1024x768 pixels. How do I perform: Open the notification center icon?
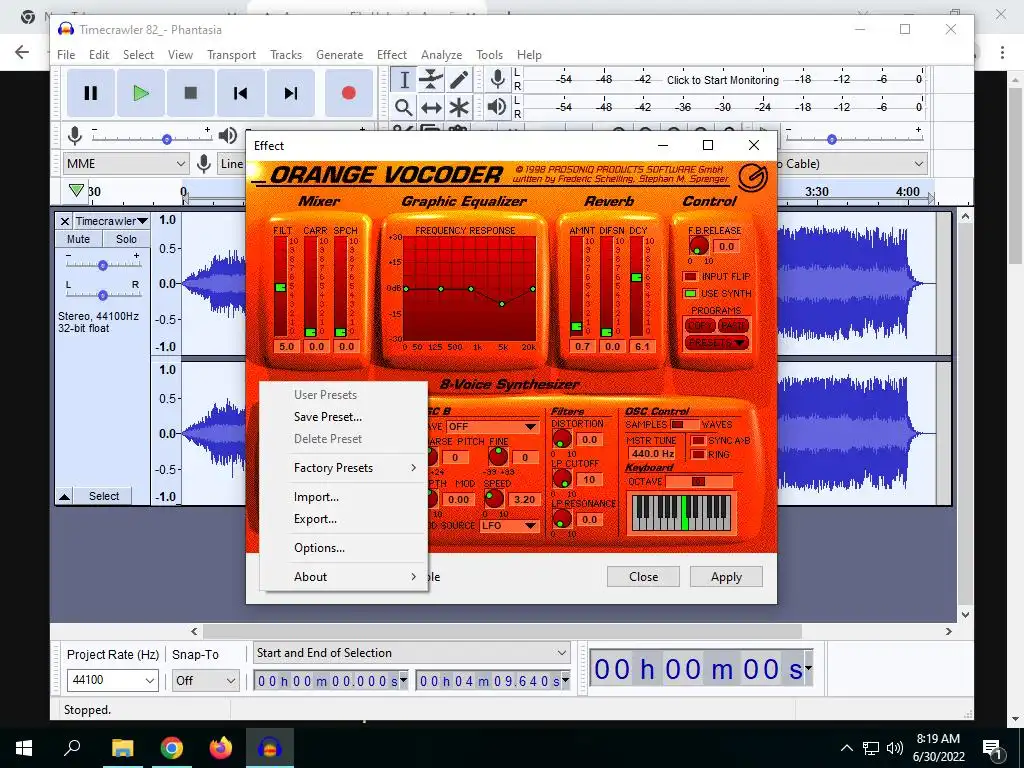tap(993, 748)
